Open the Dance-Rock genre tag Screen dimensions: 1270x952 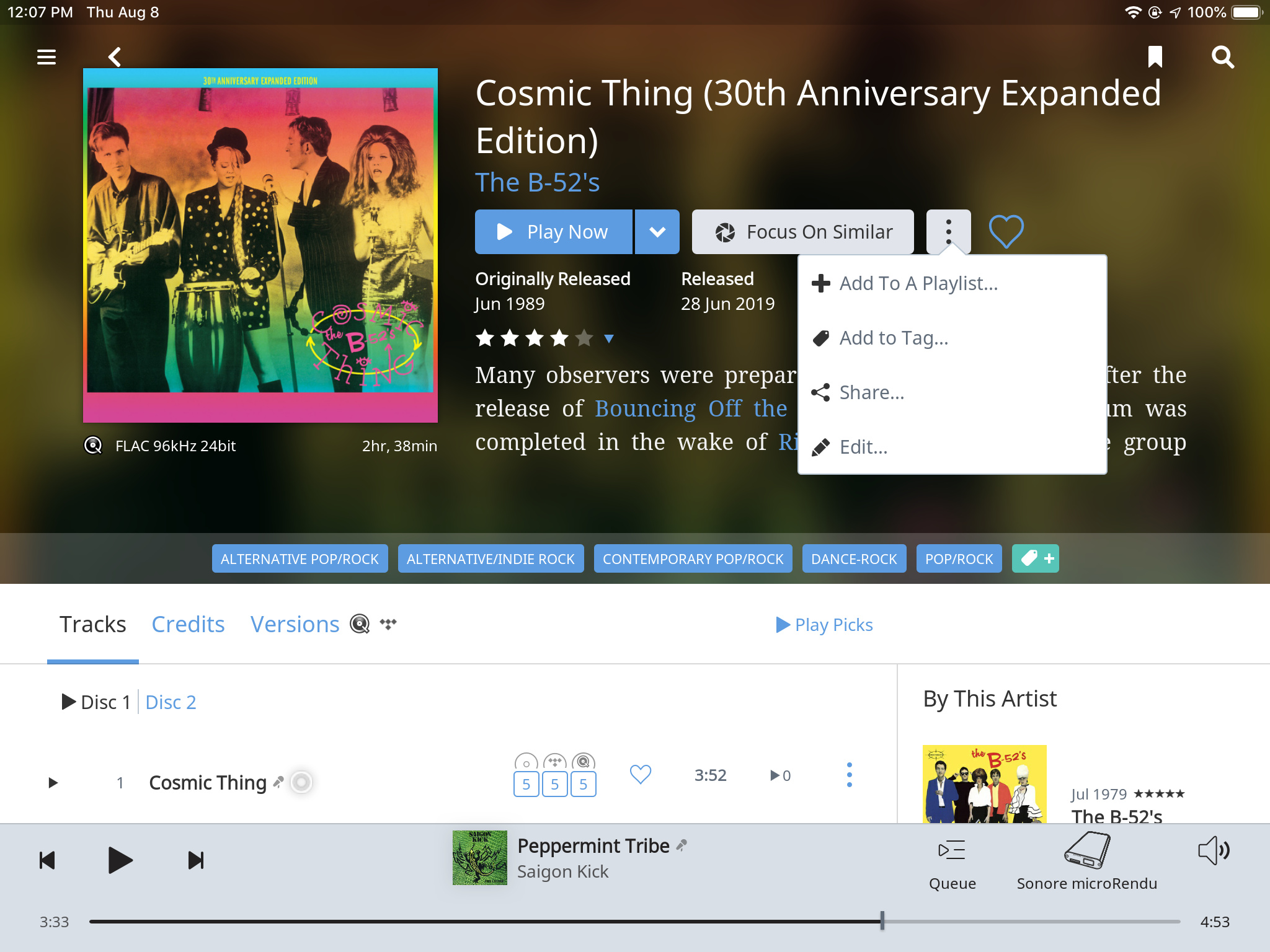point(854,558)
